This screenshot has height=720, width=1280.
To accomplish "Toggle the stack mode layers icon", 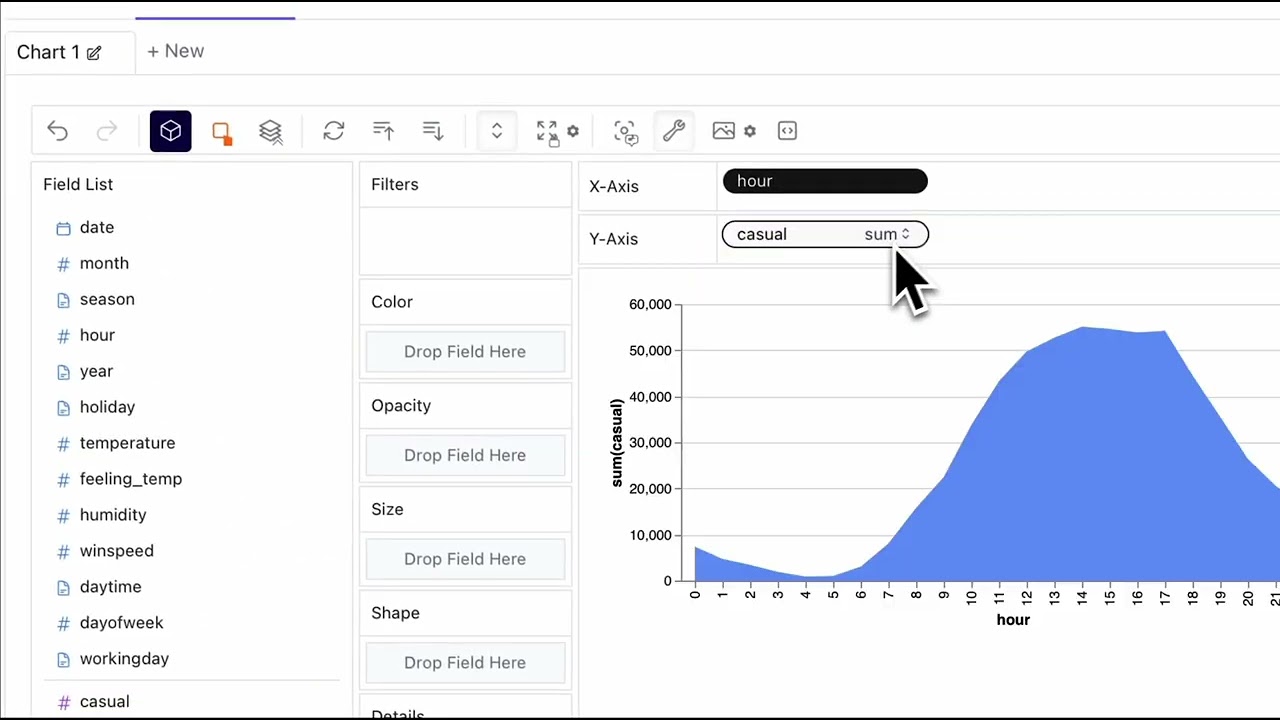I will pos(270,132).
